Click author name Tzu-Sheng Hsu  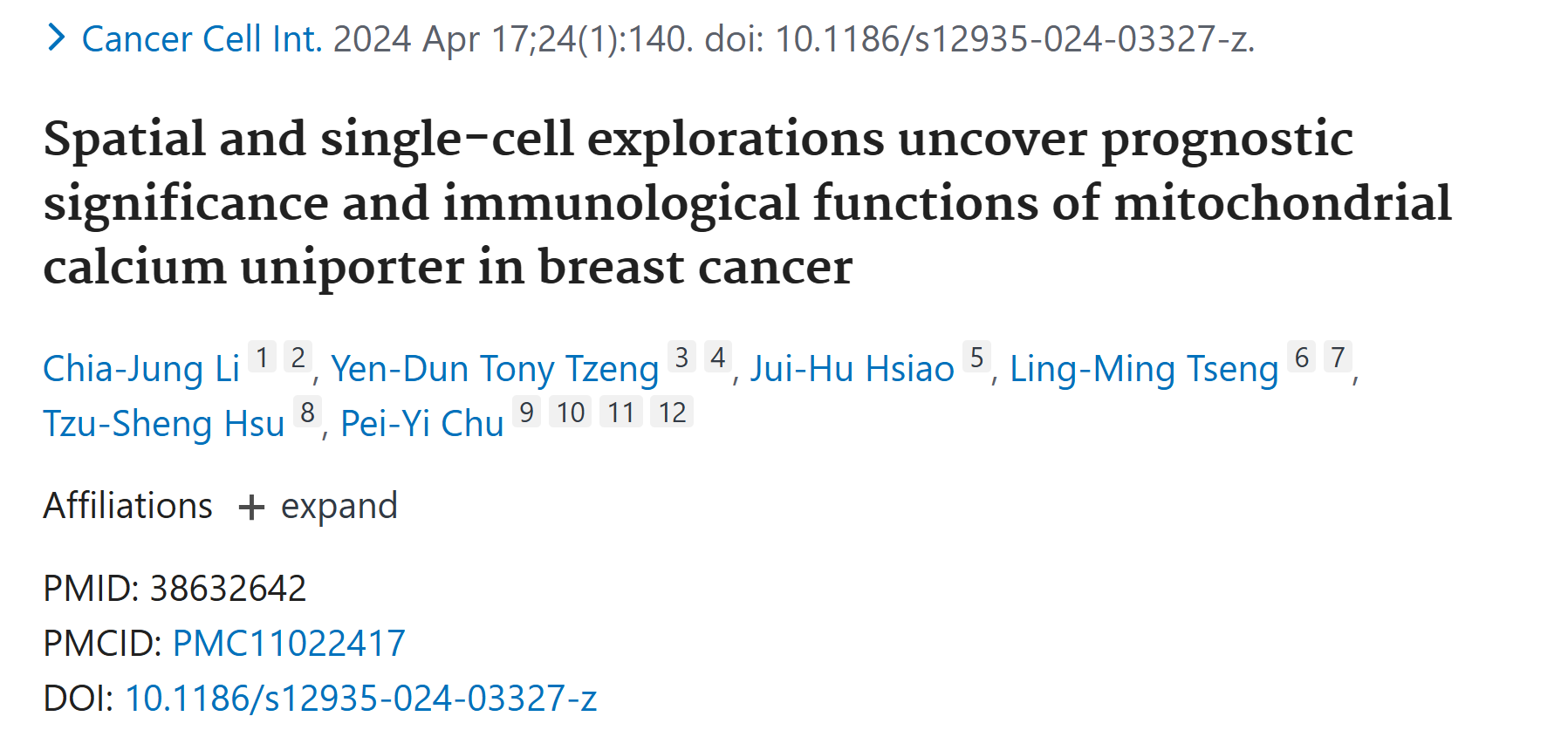(164, 424)
